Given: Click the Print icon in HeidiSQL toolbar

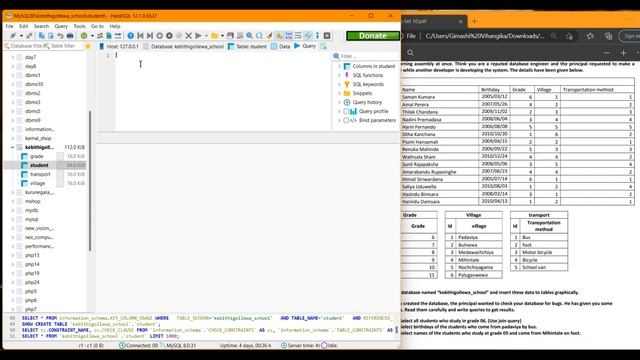Looking at the screenshot, I should [x=70, y=36].
